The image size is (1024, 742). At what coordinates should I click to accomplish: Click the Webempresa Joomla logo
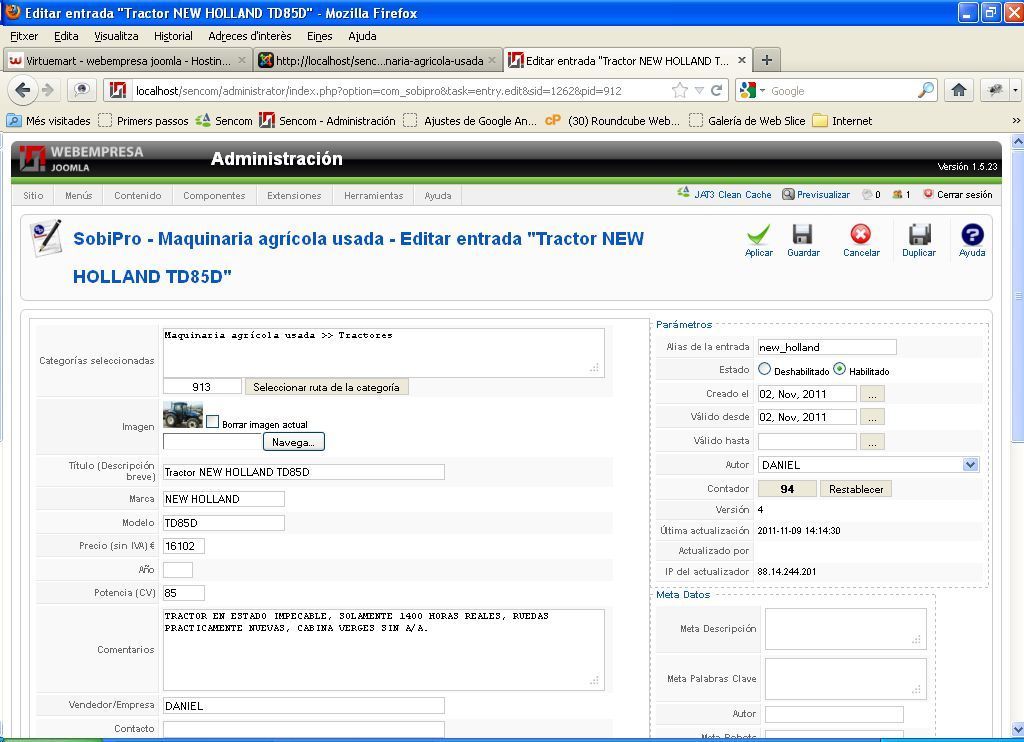82,159
